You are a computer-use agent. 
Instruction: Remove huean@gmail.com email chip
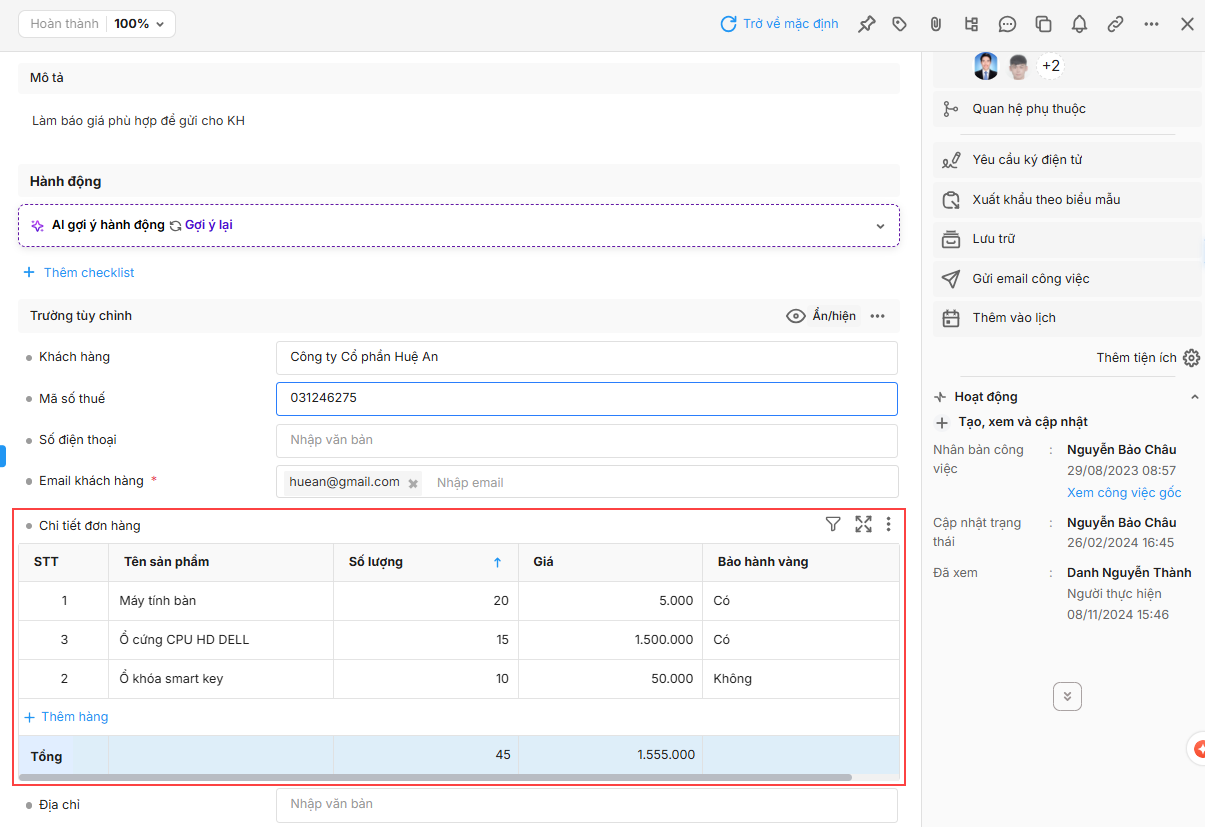coord(412,483)
